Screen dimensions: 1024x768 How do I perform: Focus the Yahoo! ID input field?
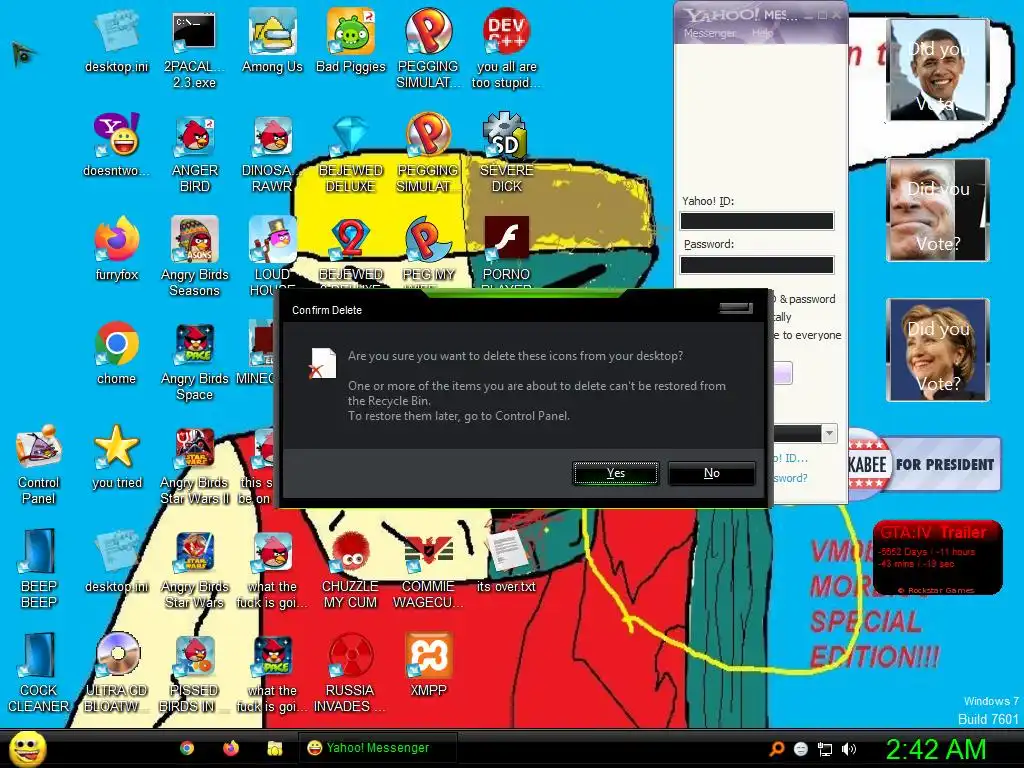point(757,221)
